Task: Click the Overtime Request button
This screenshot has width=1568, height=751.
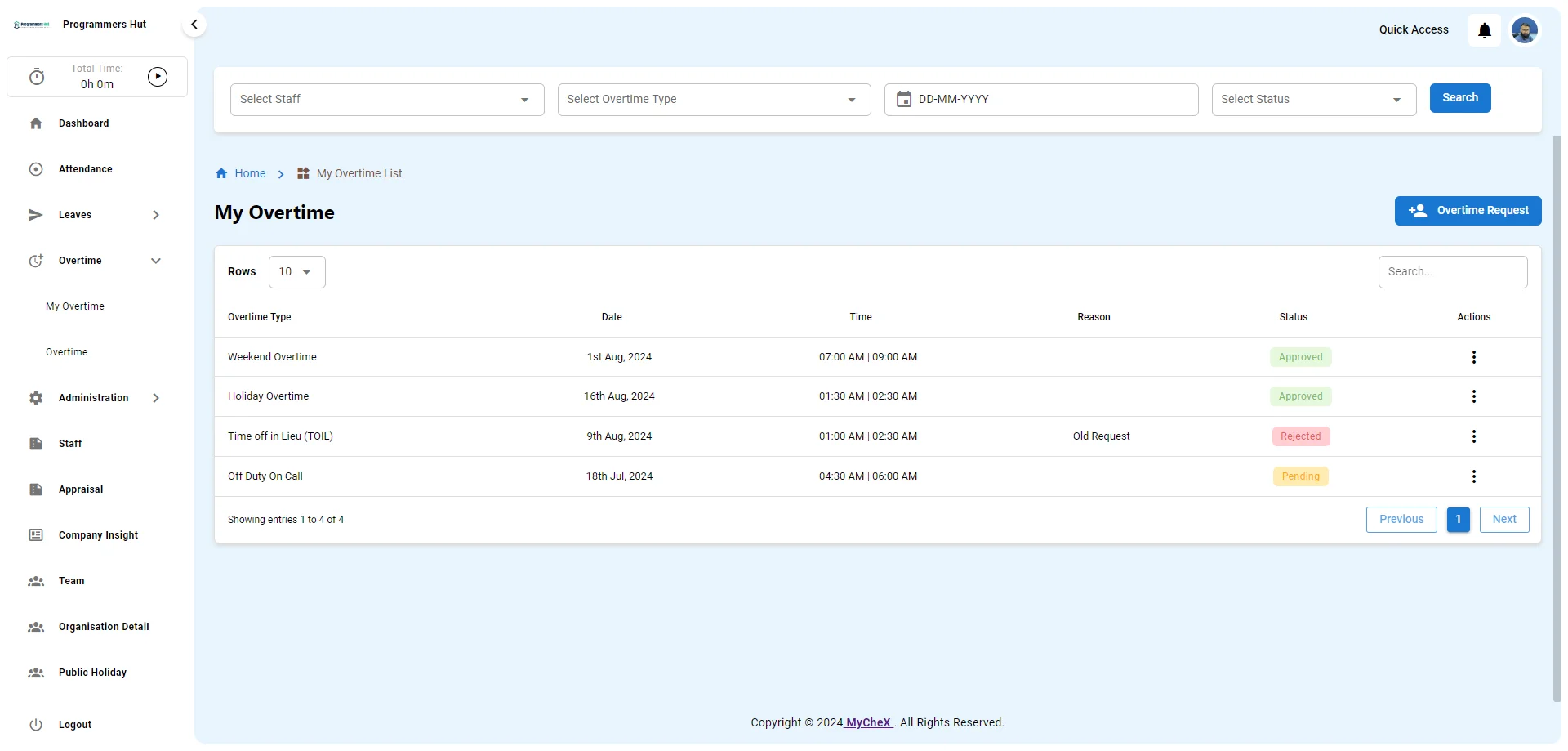Action: point(1468,211)
